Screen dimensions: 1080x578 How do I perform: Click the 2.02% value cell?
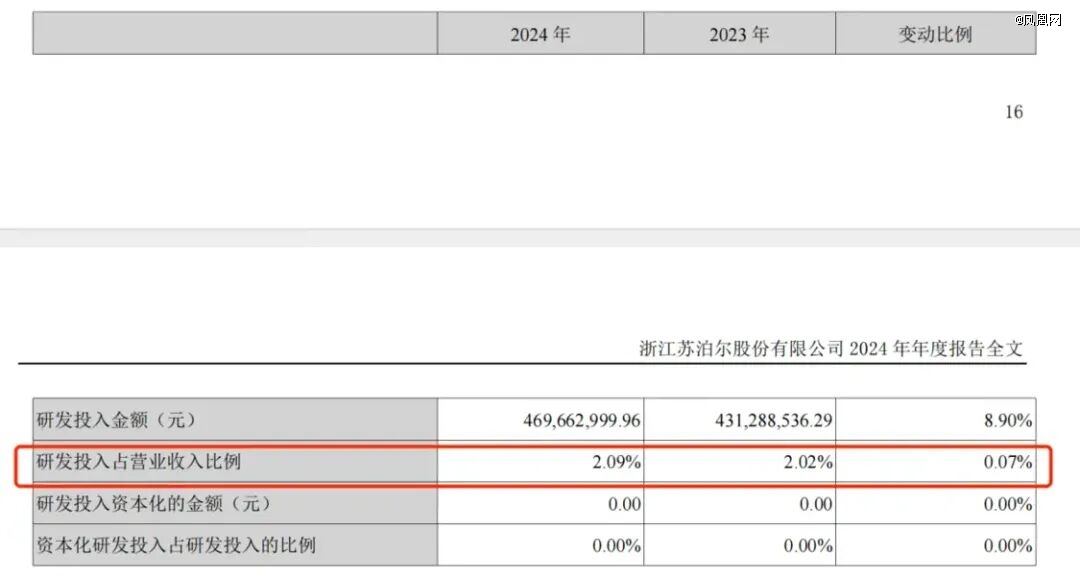tap(808, 463)
